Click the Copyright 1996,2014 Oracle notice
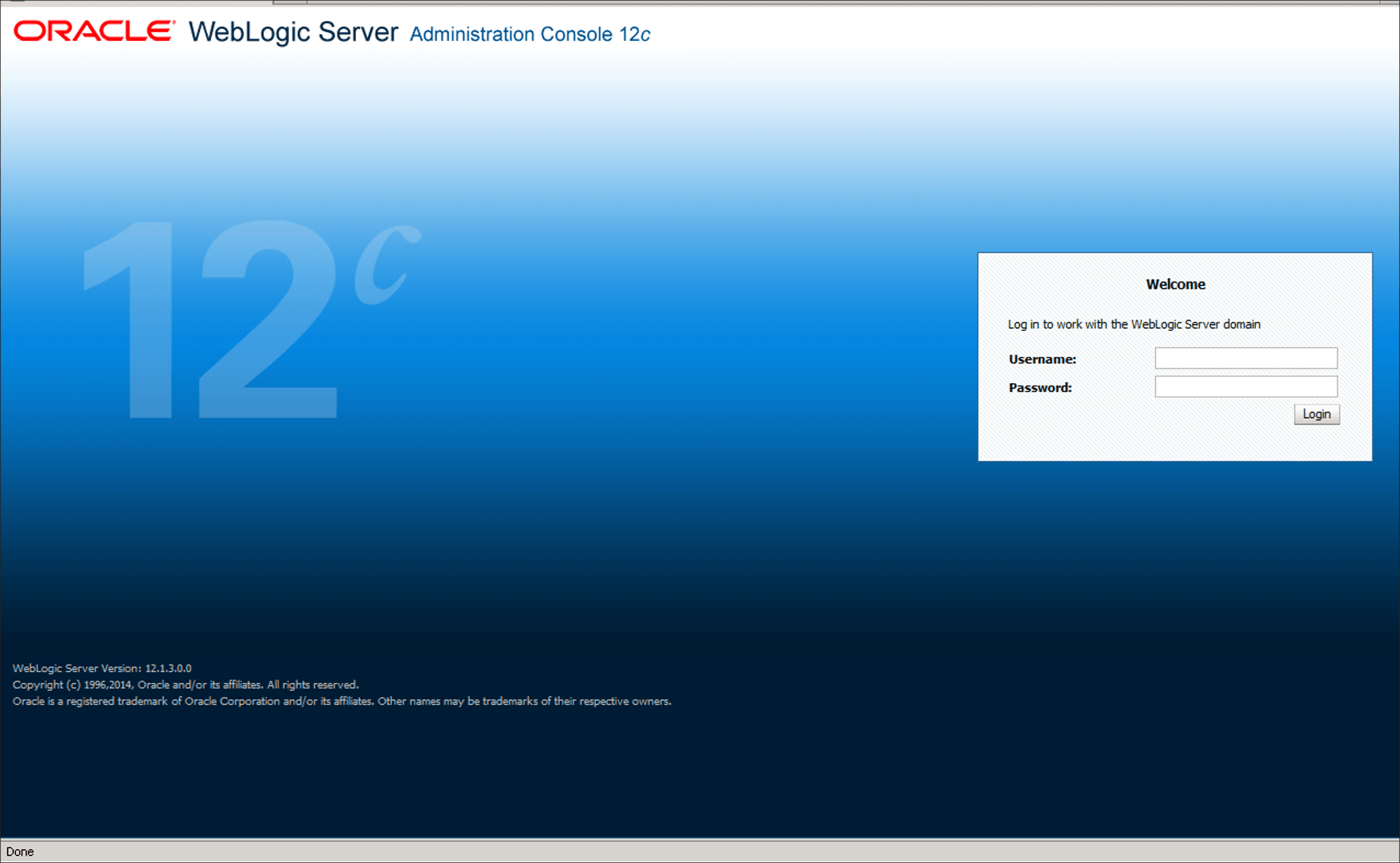The height and width of the screenshot is (863, 1400). pos(185,685)
